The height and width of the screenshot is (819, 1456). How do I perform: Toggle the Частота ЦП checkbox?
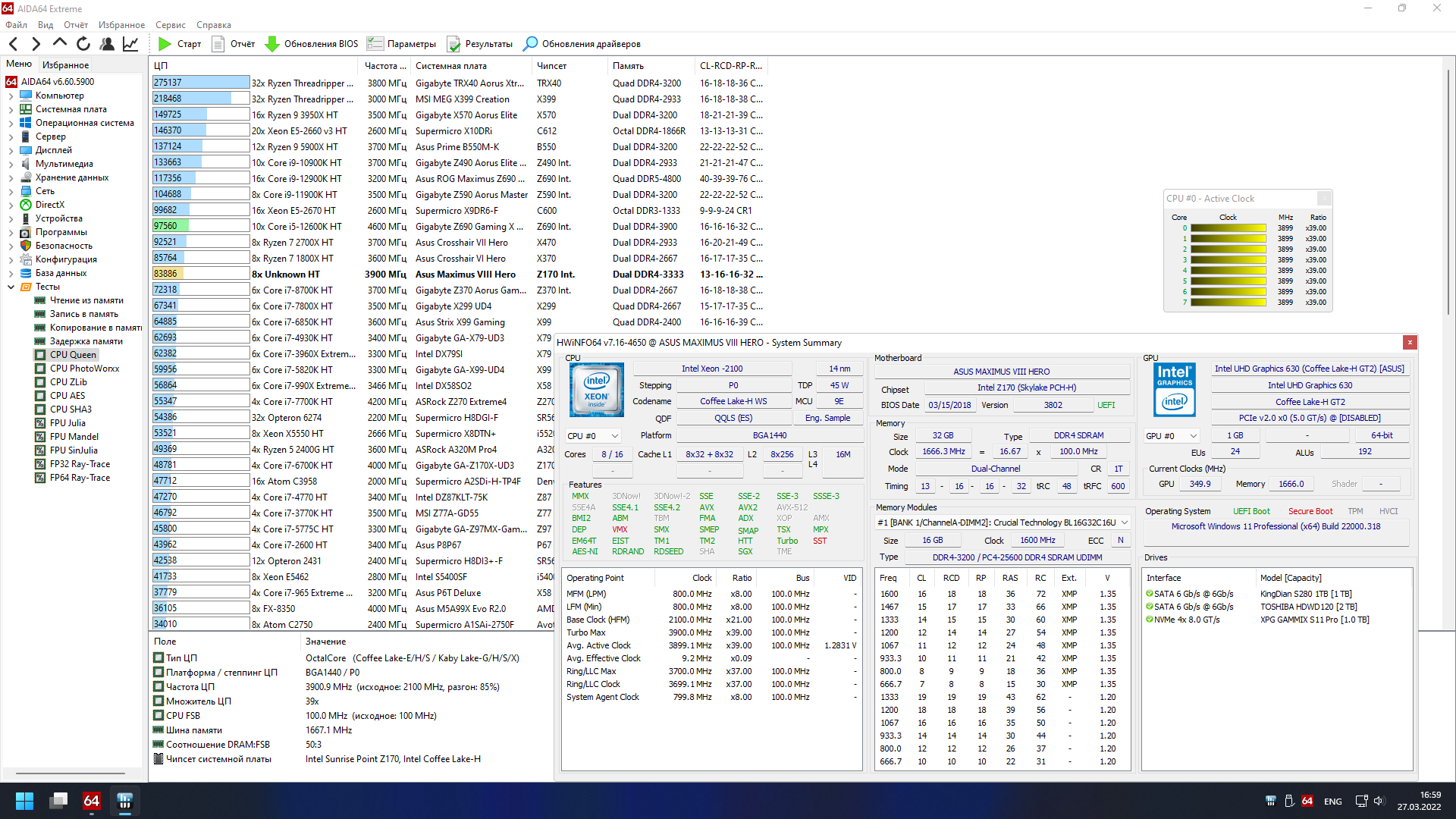(158, 687)
